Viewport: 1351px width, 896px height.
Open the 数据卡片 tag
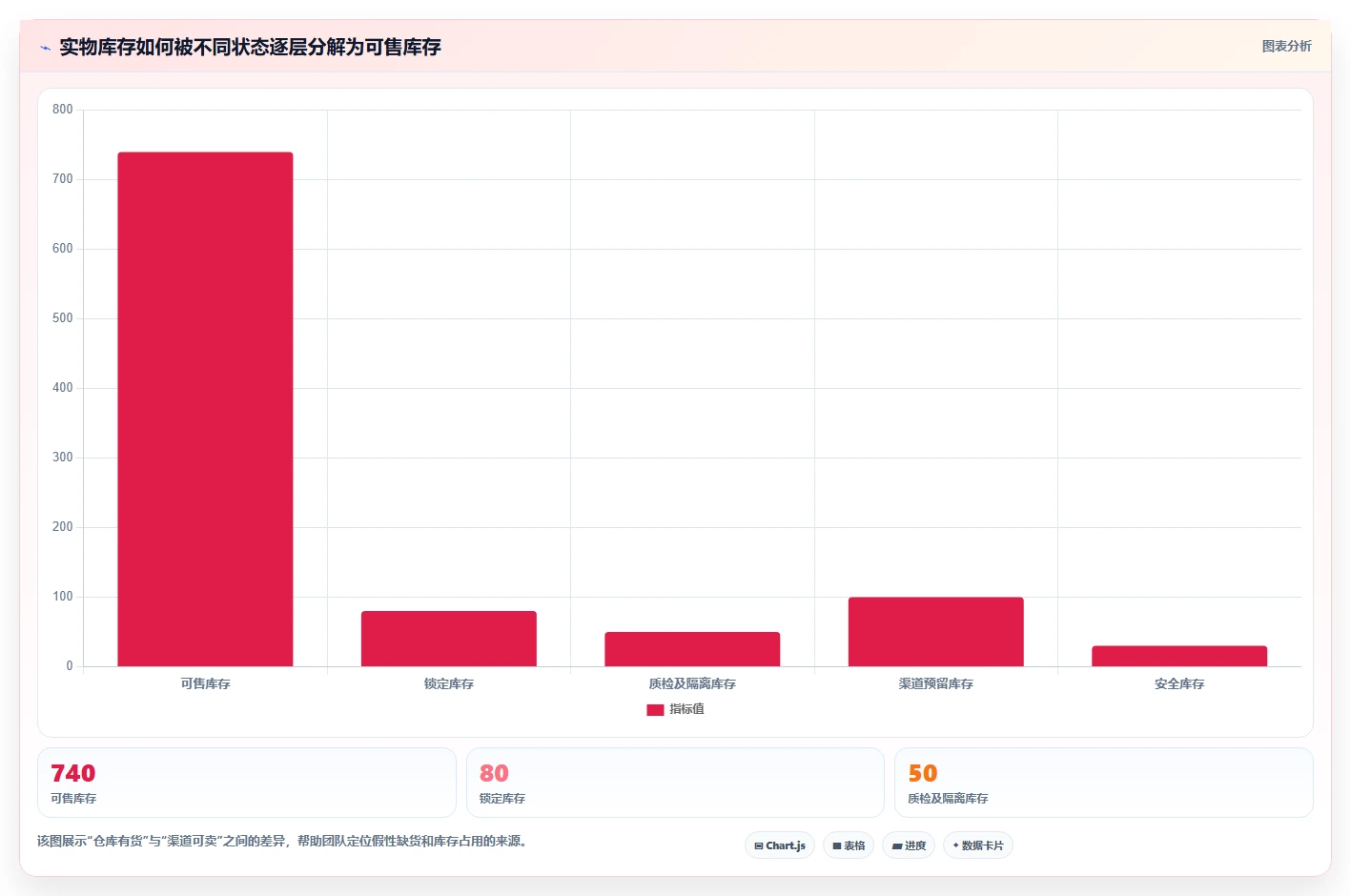tap(978, 845)
